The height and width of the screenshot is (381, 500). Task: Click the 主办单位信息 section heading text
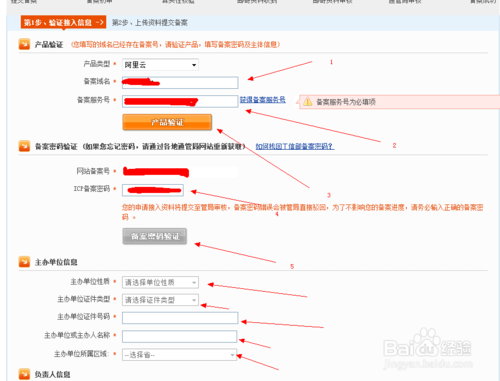tap(56, 262)
